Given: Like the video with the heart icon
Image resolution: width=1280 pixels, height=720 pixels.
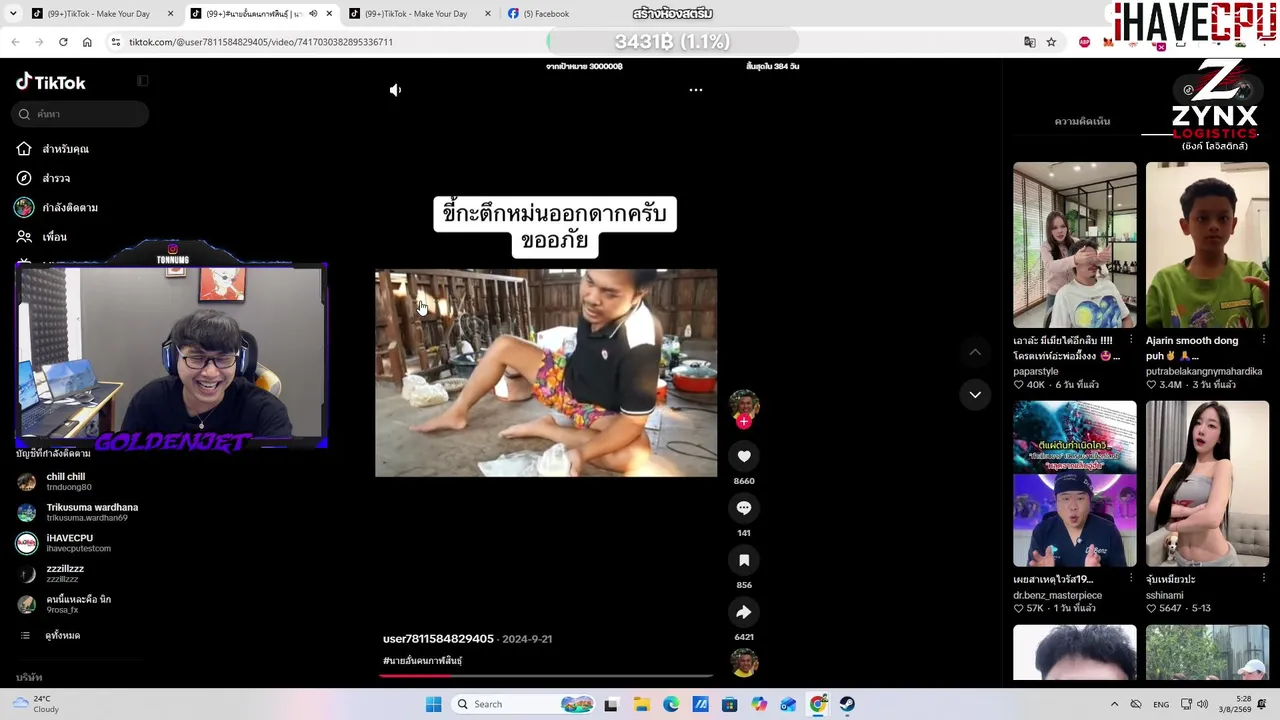Looking at the screenshot, I should (744, 456).
